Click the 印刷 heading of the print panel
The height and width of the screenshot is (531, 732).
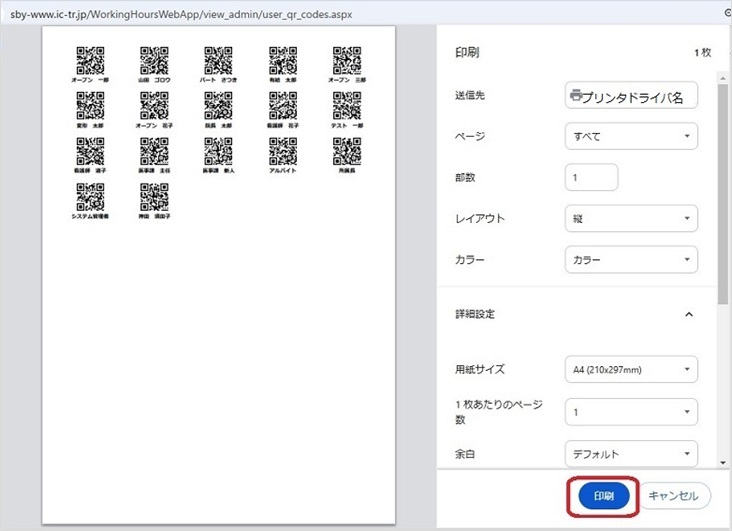point(467,52)
